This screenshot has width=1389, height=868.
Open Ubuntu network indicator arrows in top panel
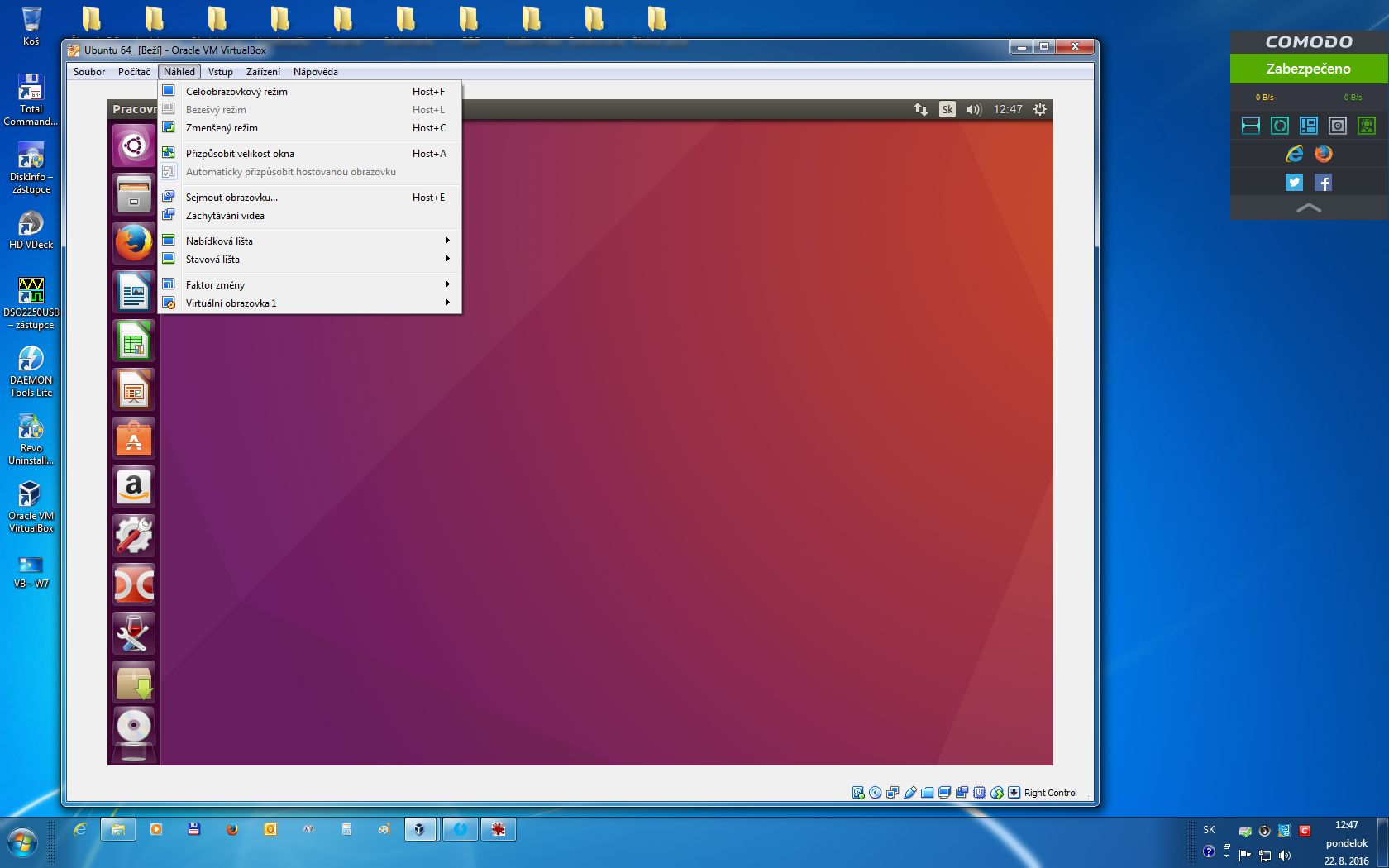pyautogui.click(x=920, y=109)
